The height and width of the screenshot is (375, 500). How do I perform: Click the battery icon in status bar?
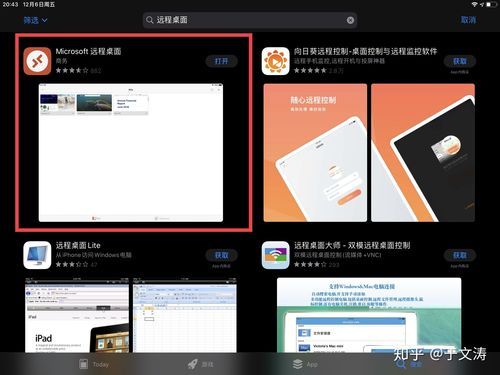[491, 4]
